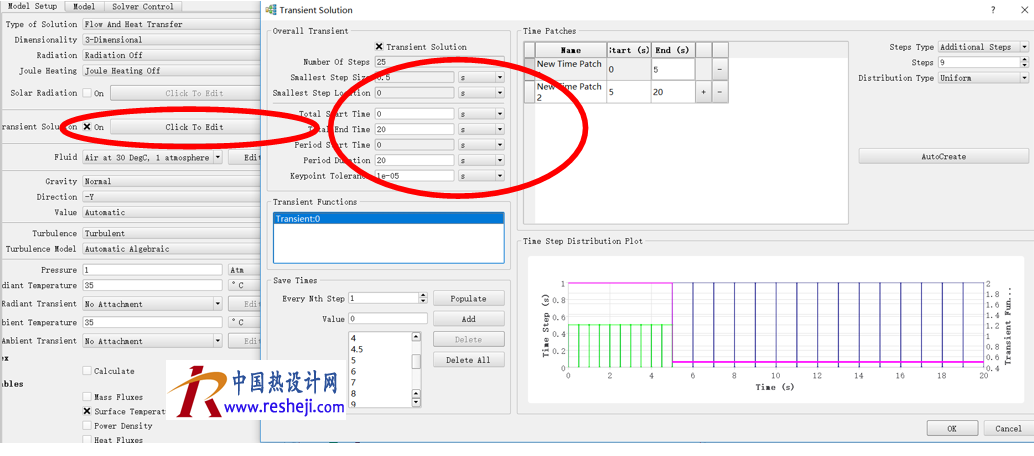Click the Transient Solution dialog title icon

point(271,9)
